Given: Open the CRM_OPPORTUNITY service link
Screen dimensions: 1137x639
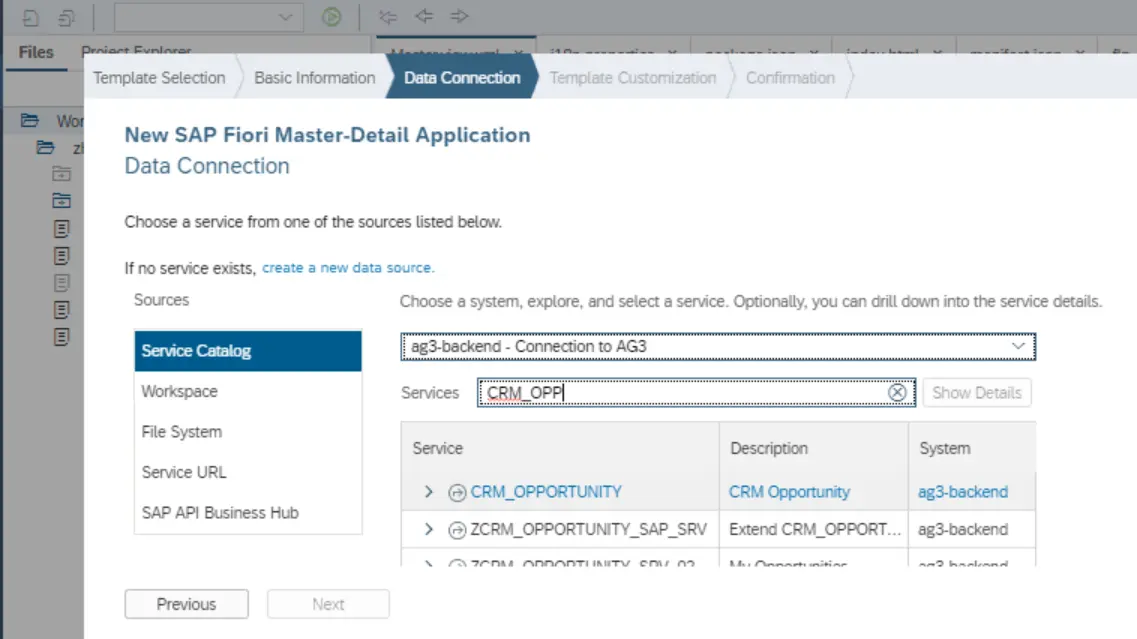Looking at the screenshot, I should click(x=546, y=492).
